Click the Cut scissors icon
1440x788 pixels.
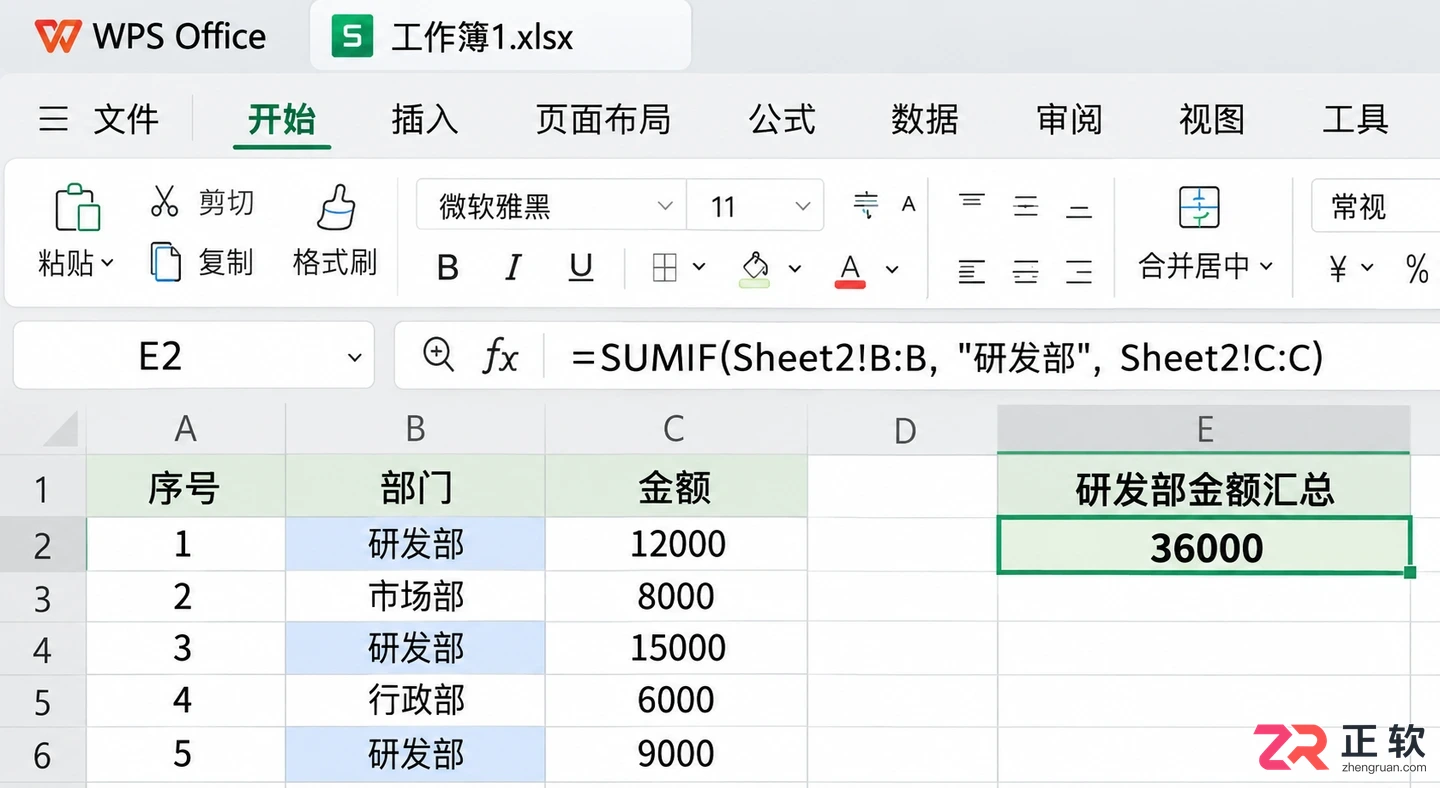(164, 201)
